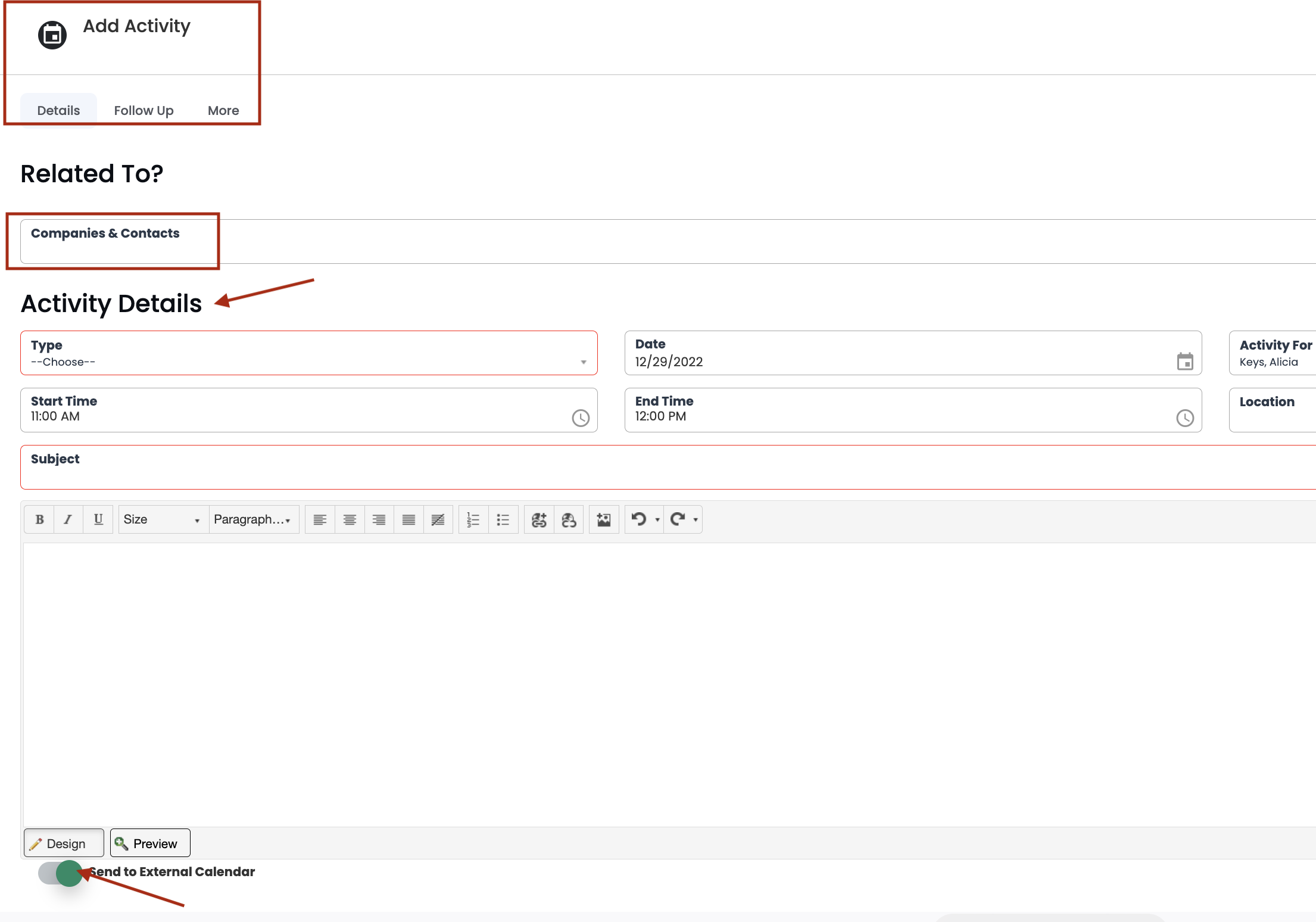Click the Date field value 12/29/2022
This screenshot has width=1316, height=922.
click(x=669, y=362)
